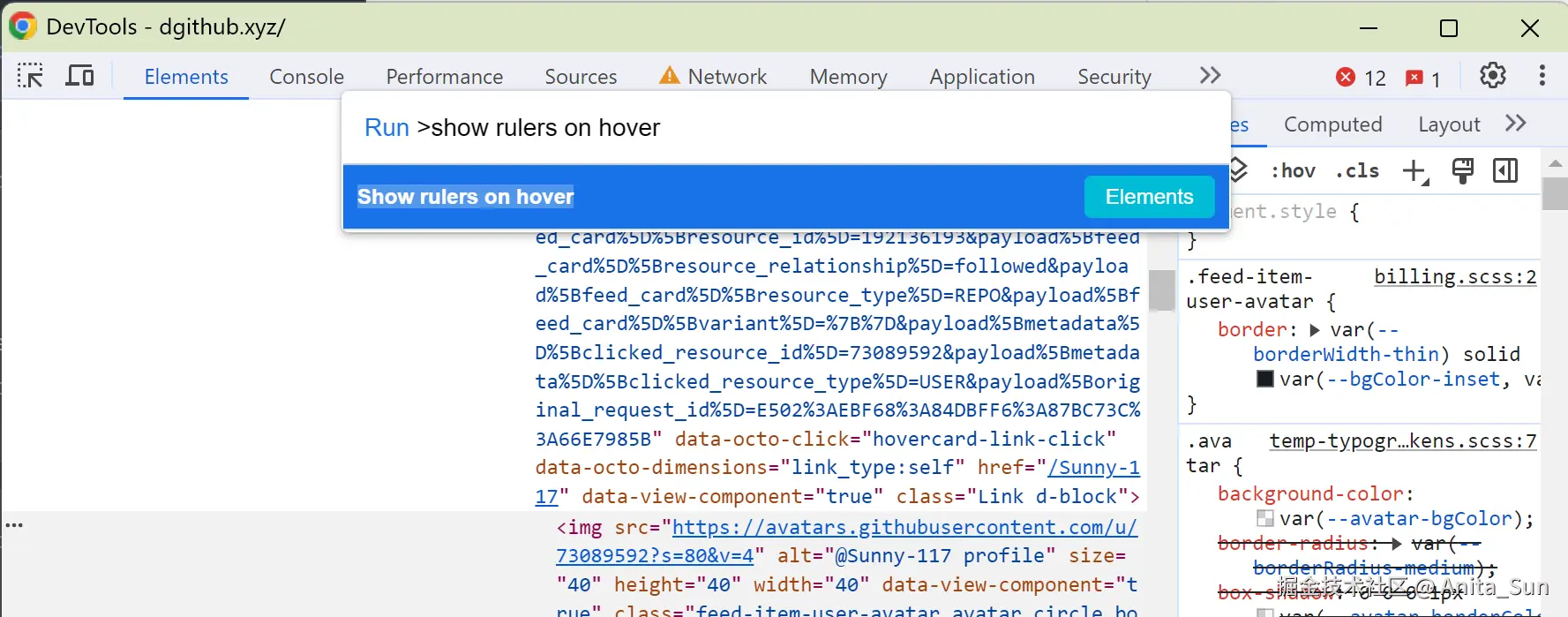1568x617 pixels.
Task: Switch to the Computed styles tab
Action: [1332, 124]
